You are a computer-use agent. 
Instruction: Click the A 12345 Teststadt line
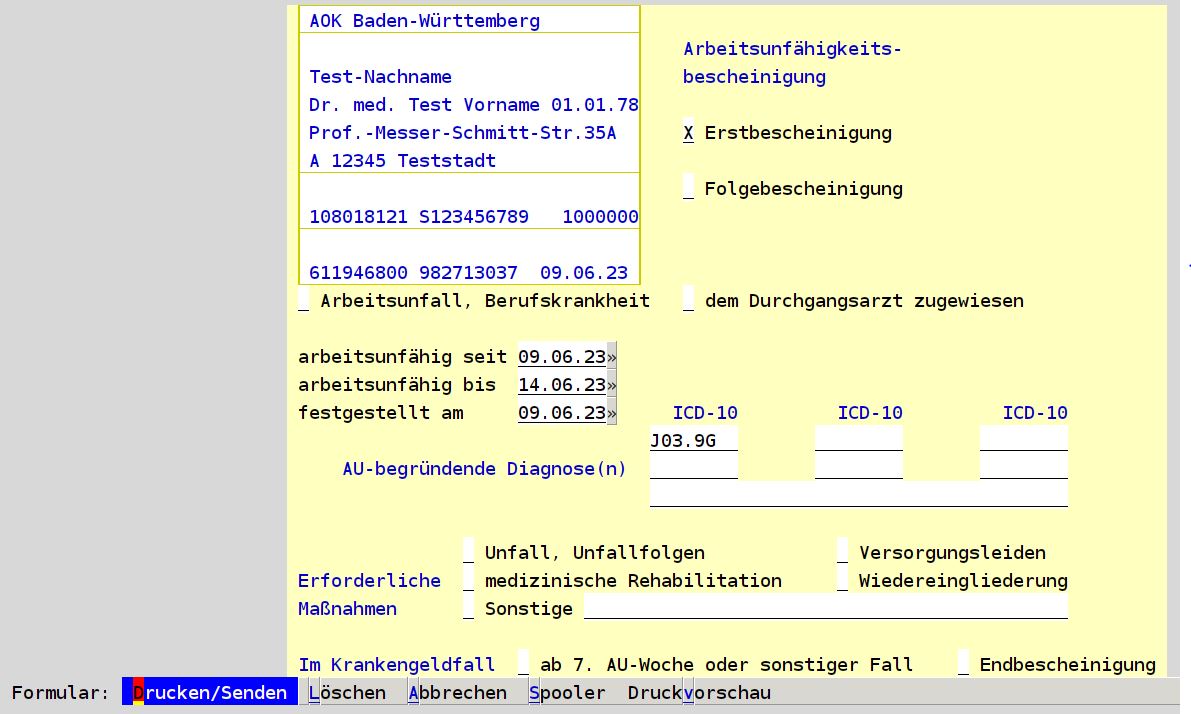point(403,161)
